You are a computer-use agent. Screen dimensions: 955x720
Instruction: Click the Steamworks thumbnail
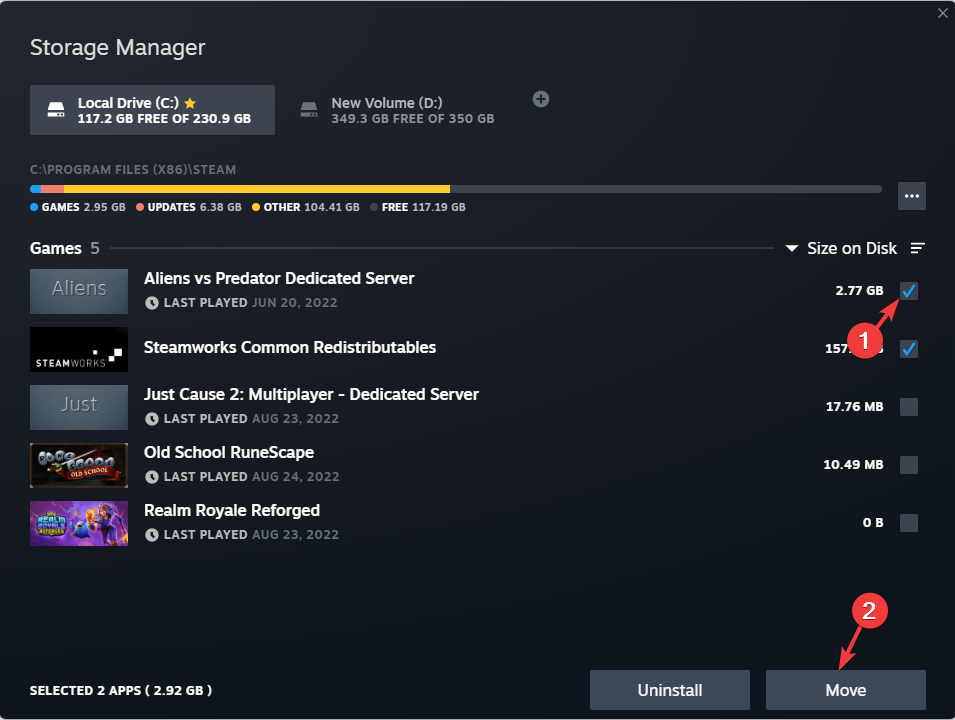pos(79,349)
